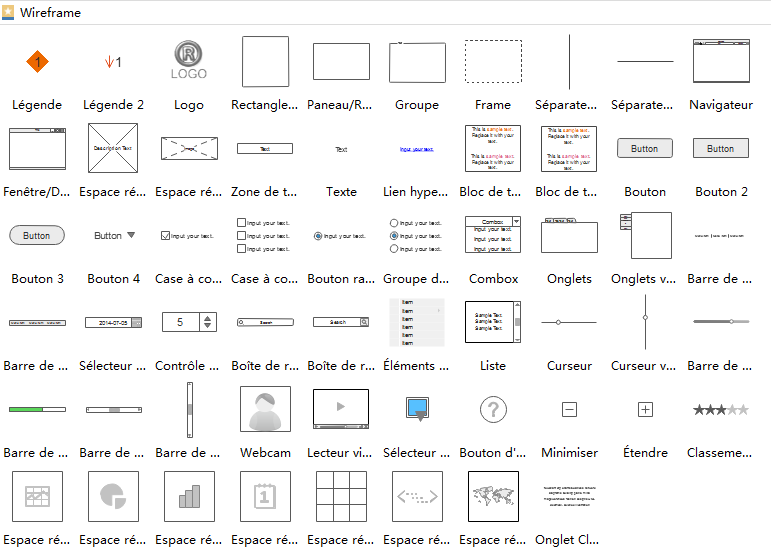Viewport: 771px width, 555px height.
Task: Select the single Bouton radio shape
Action: click(341, 236)
